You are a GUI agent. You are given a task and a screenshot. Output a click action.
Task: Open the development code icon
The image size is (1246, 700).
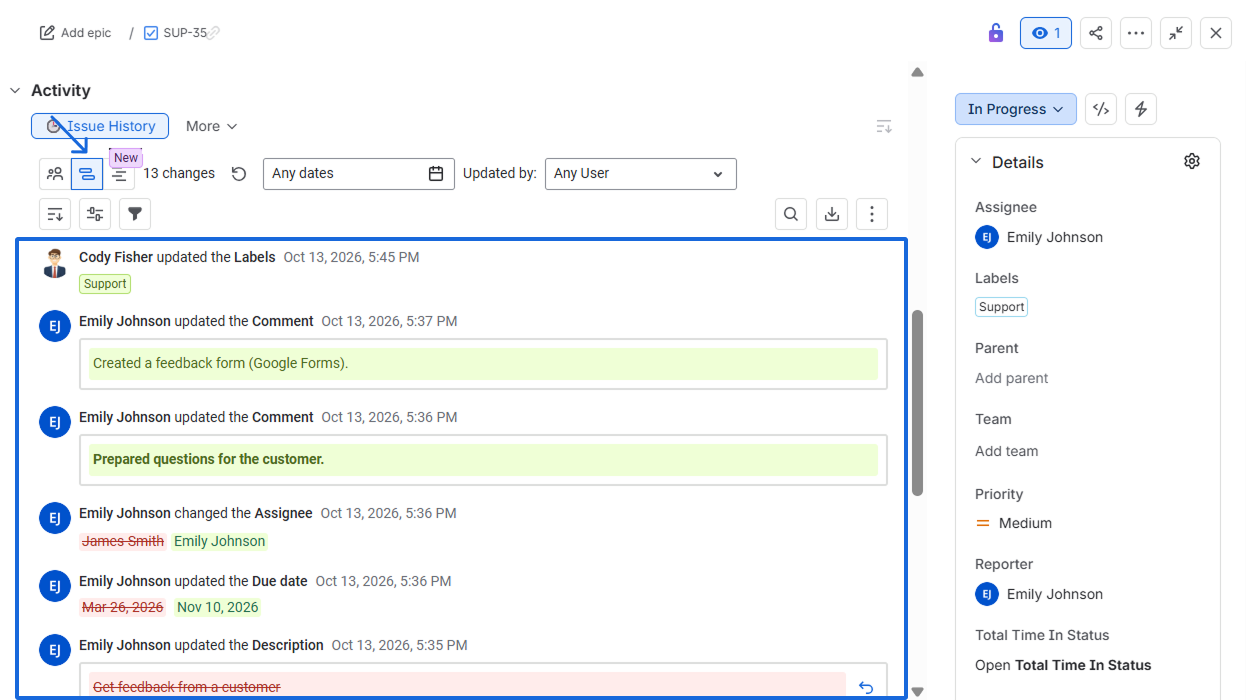pyautogui.click(x=1101, y=109)
